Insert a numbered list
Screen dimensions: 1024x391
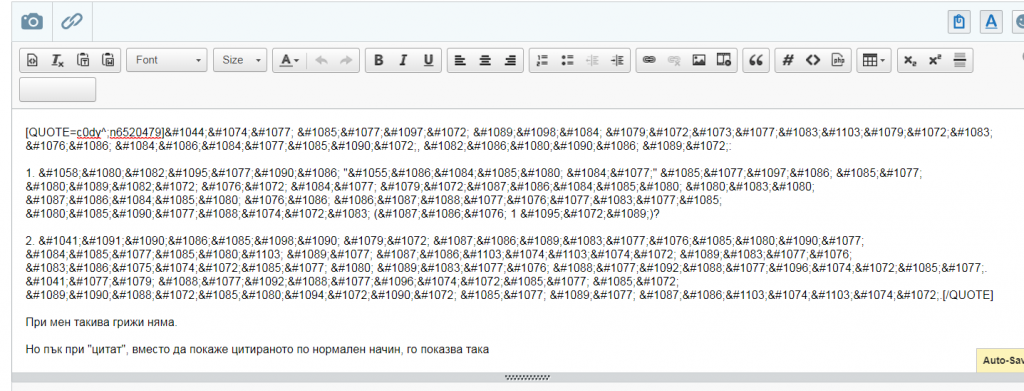(x=542, y=60)
